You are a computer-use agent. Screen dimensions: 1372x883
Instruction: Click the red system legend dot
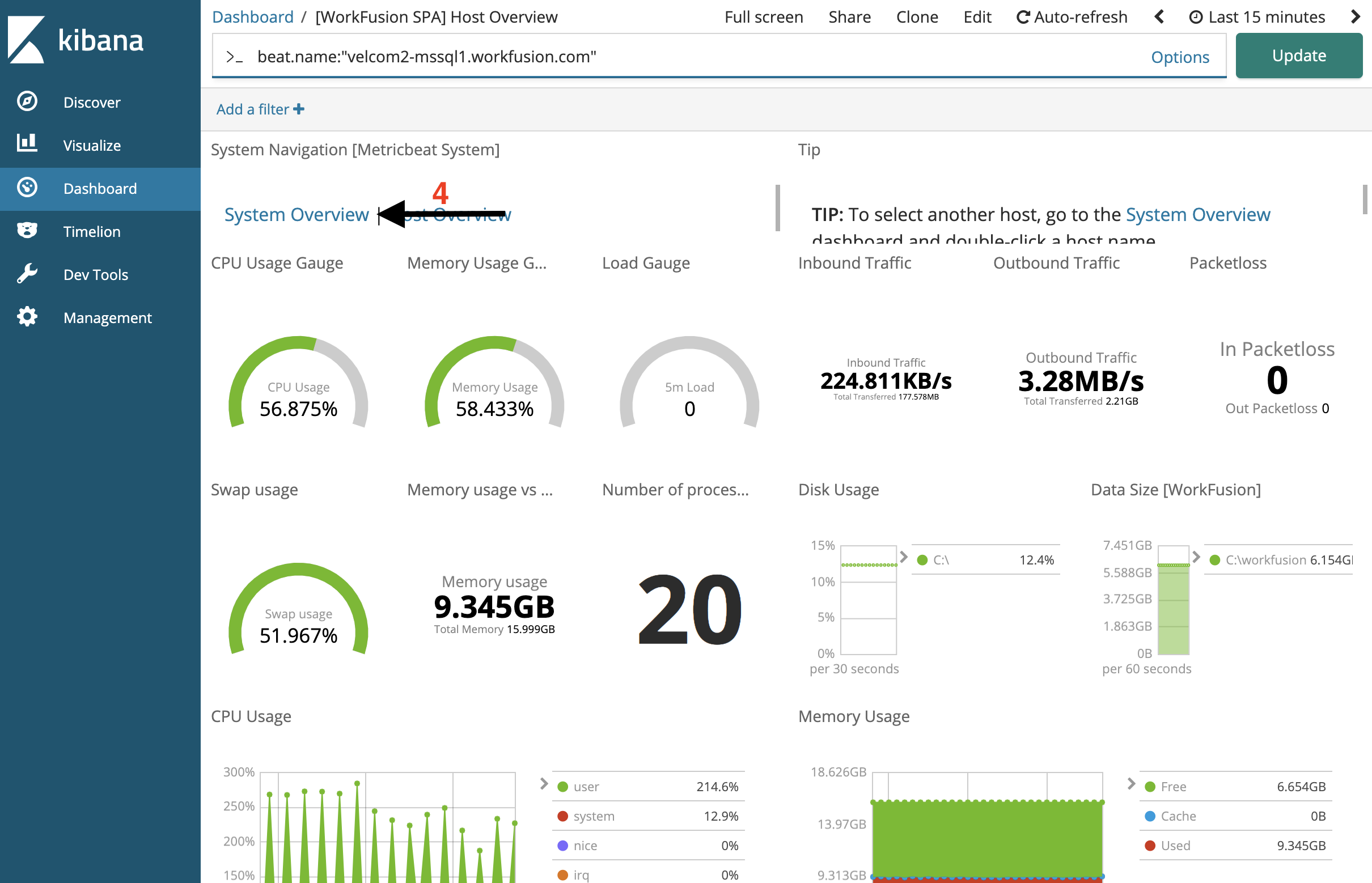[562, 816]
